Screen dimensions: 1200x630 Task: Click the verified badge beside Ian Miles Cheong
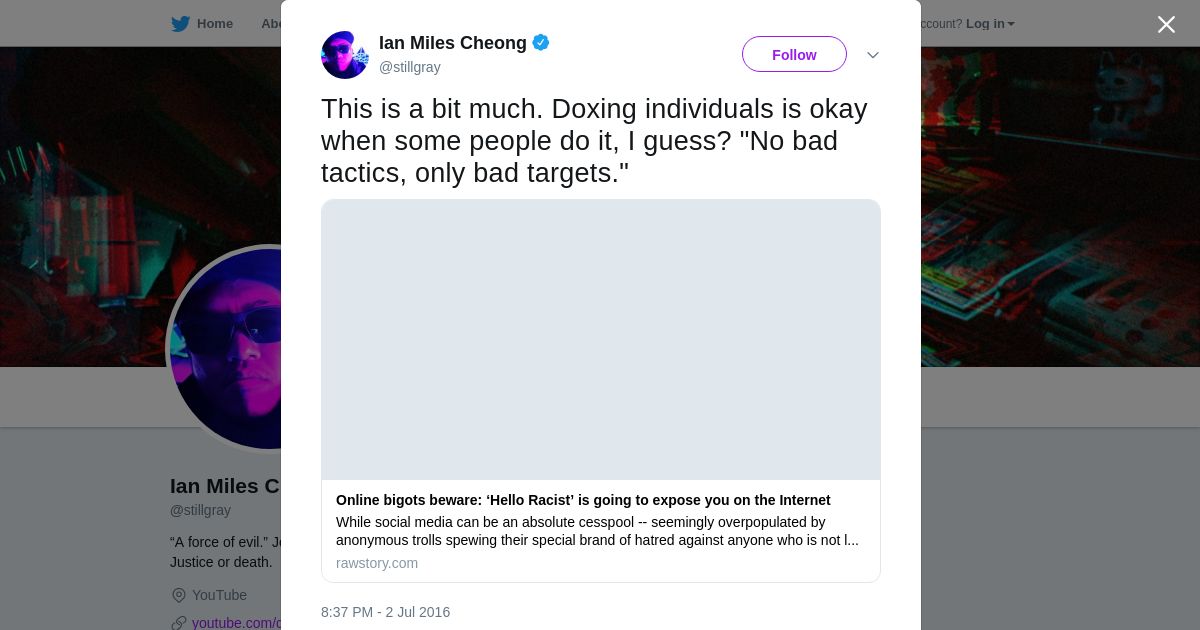[541, 43]
